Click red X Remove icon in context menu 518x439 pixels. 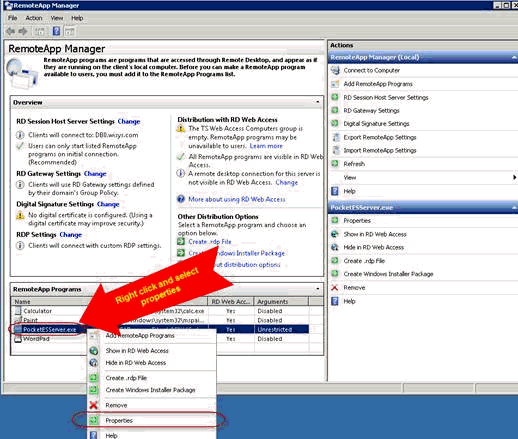click(94, 405)
